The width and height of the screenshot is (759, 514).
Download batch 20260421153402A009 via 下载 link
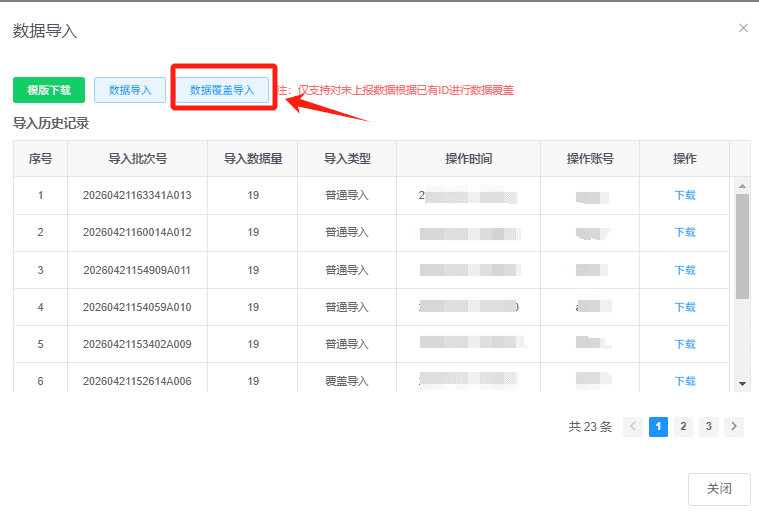684,344
